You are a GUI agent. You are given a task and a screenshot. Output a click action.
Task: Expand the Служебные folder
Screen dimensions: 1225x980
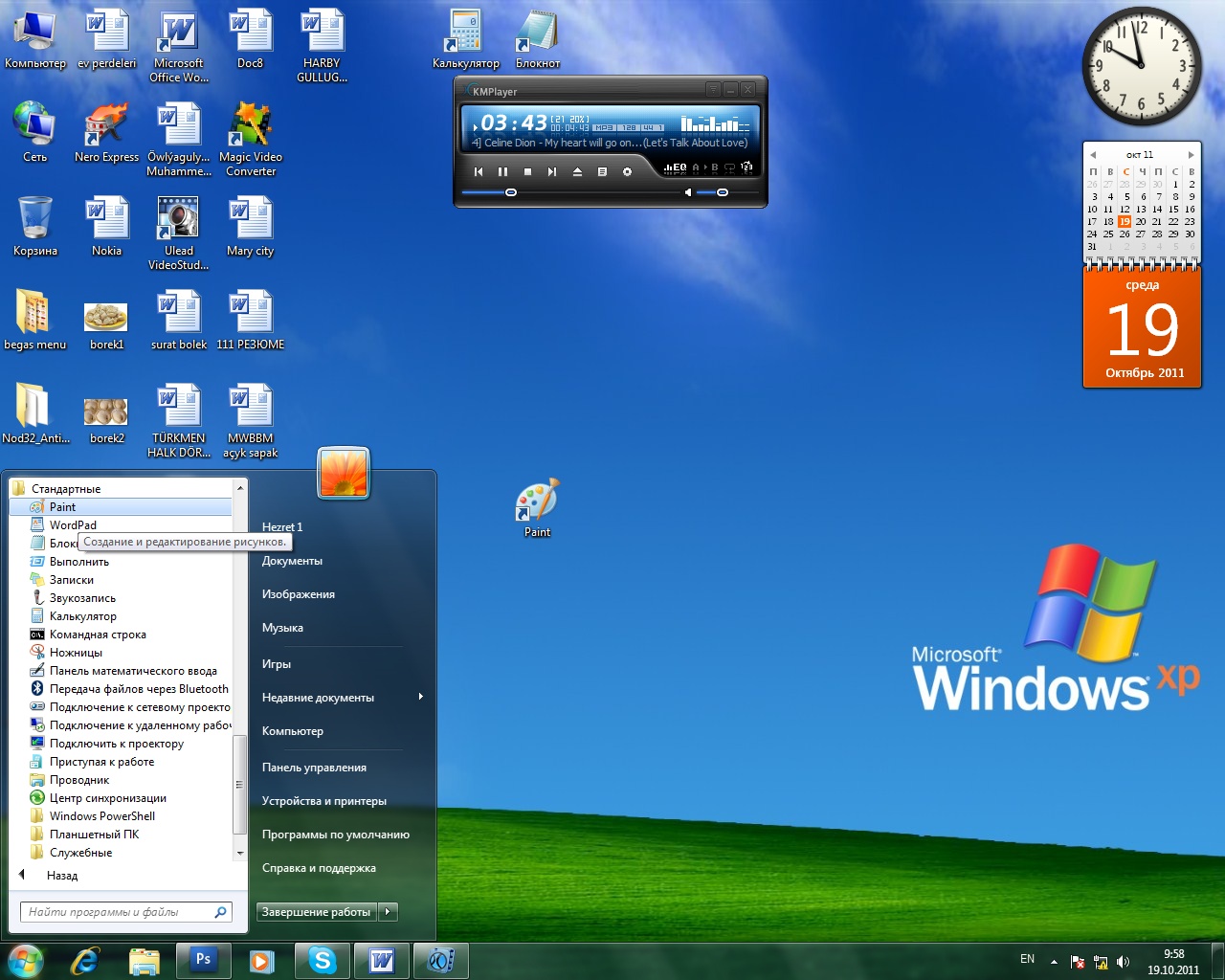point(121,853)
